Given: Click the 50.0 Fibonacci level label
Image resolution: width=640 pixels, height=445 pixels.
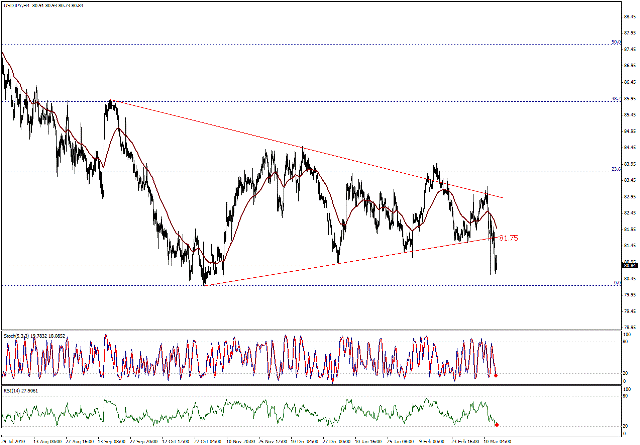Looking at the screenshot, I should click(x=614, y=42).
